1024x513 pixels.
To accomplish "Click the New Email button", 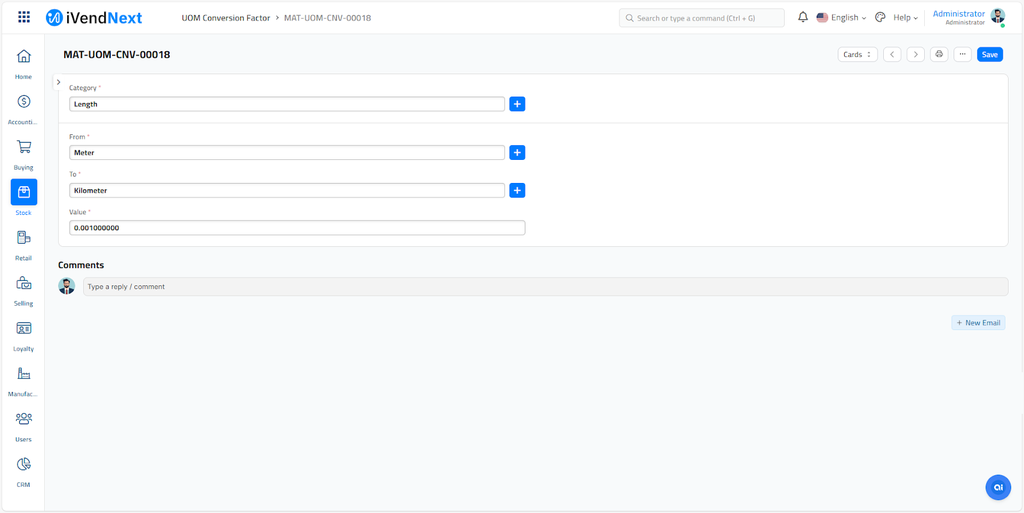I will [x=977, y=323].
